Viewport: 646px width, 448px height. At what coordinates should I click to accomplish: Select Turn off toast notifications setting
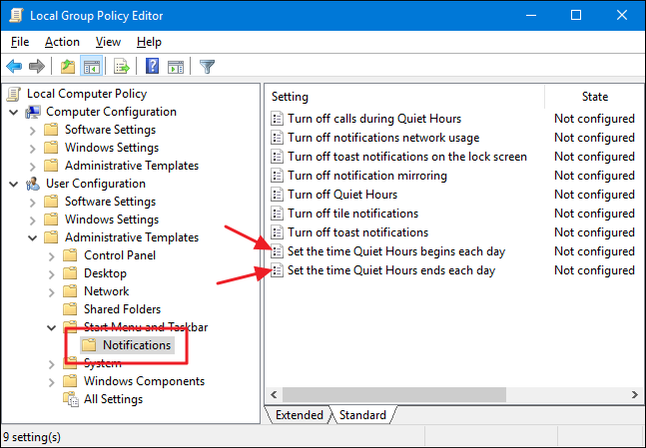coord(358,232)
